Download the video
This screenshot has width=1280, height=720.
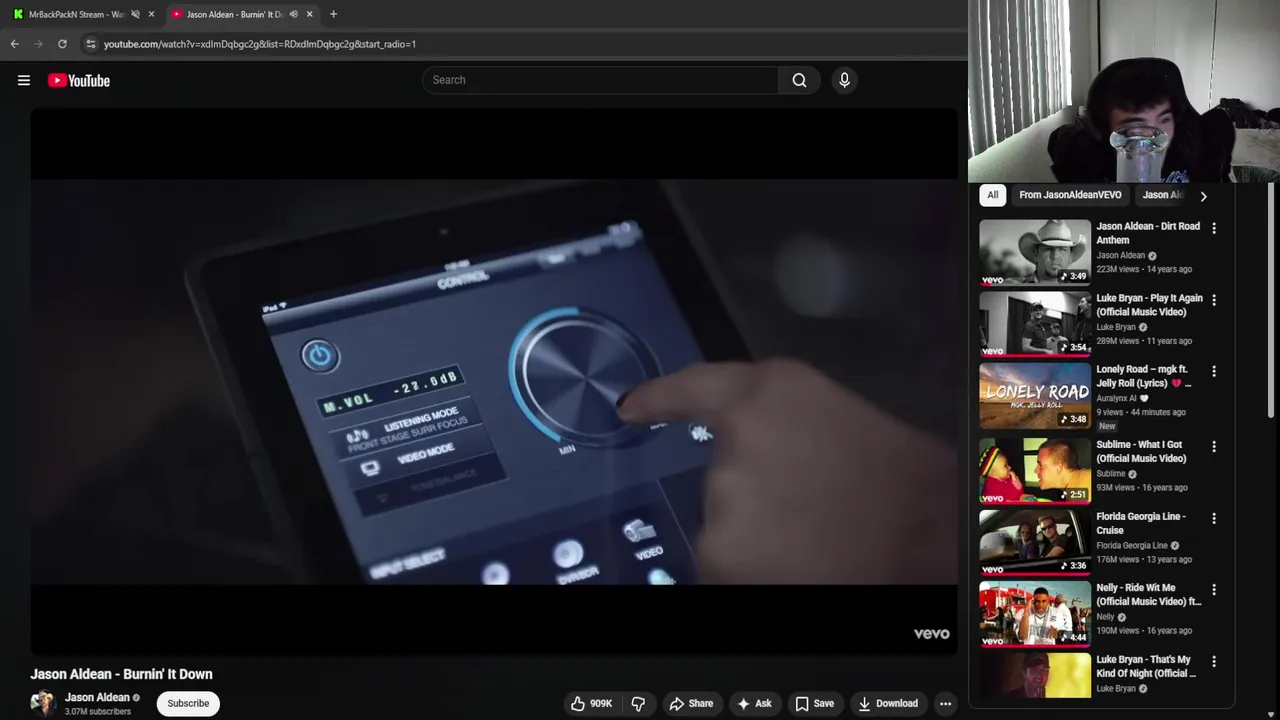click(888, 704)
